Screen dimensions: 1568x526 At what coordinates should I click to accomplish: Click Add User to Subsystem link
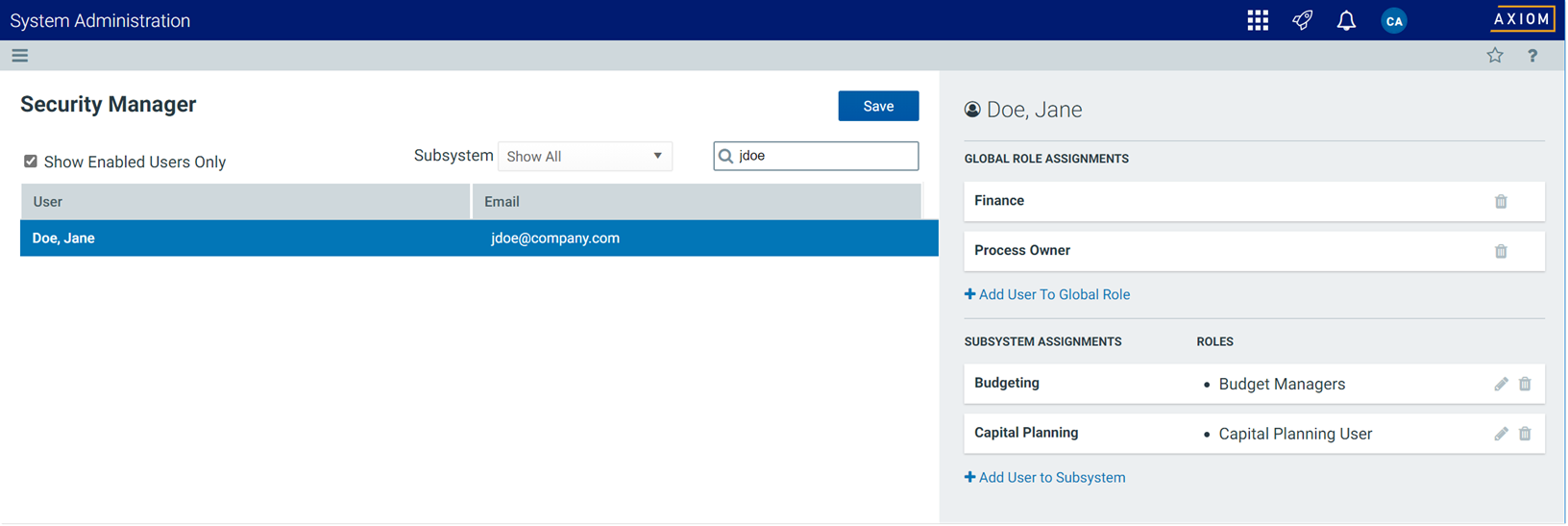tap(1045, 478)
